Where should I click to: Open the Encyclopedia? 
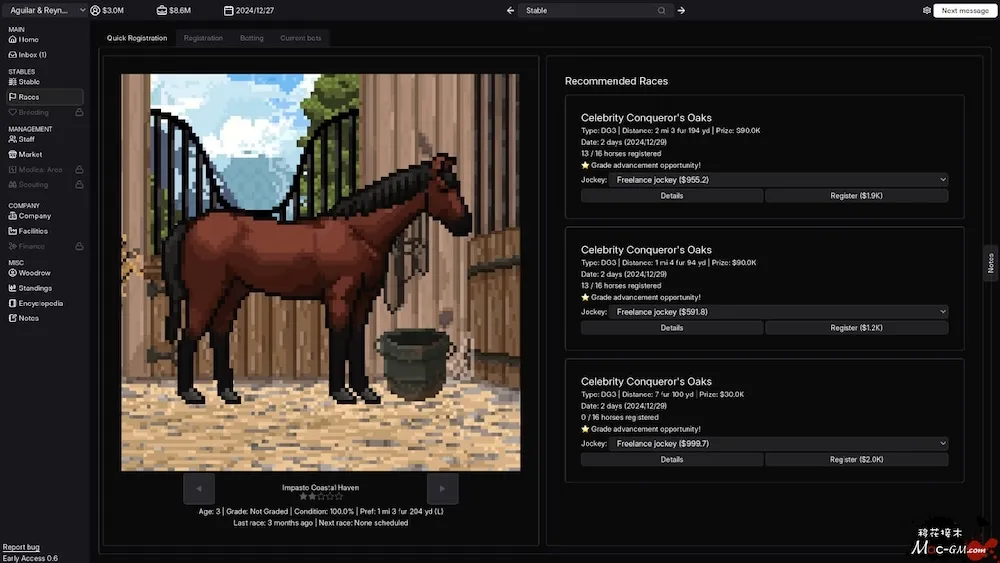point(36,303)
